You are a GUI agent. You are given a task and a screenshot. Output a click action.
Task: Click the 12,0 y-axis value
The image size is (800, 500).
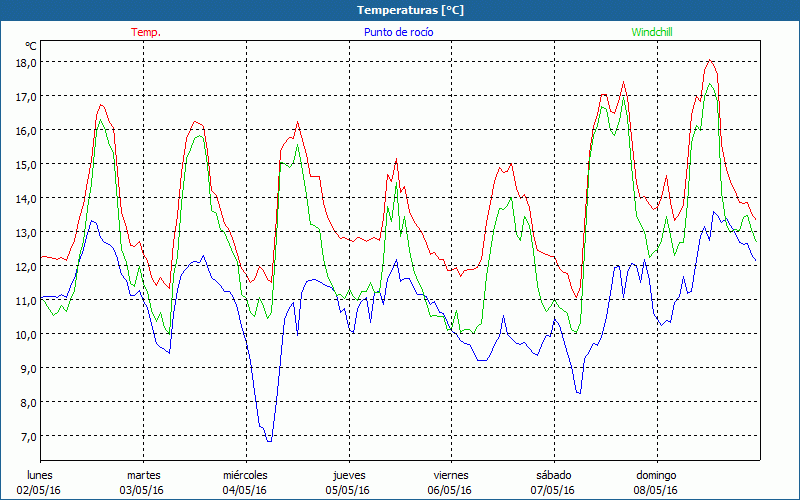coord(26,266)
